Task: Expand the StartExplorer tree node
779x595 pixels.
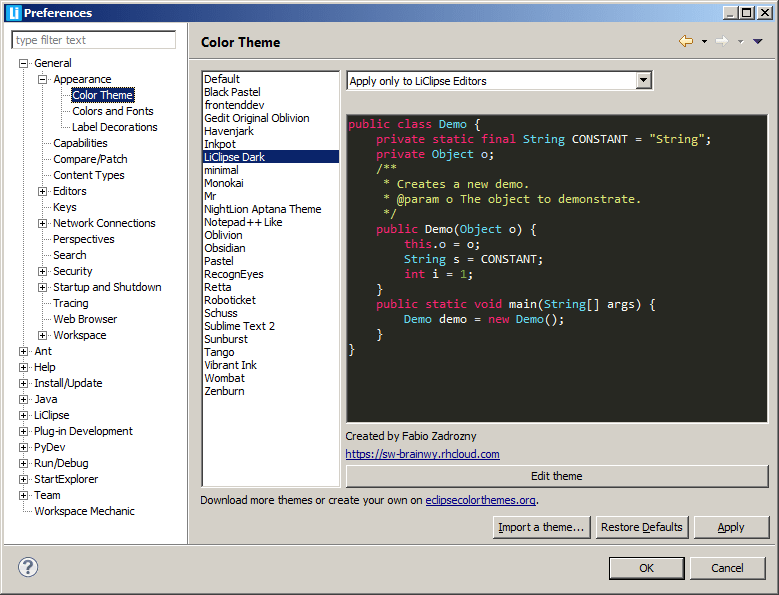Action: coord(23,479)
